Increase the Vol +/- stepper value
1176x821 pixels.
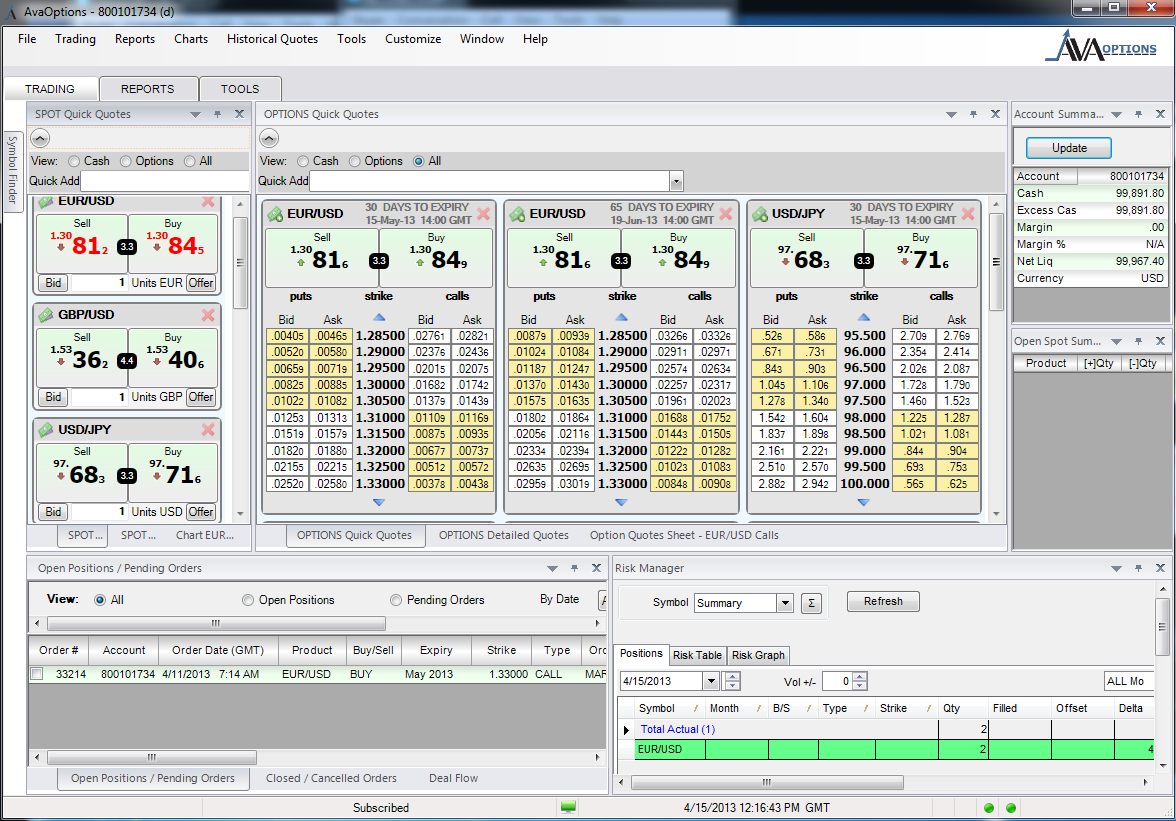(860, 677)
